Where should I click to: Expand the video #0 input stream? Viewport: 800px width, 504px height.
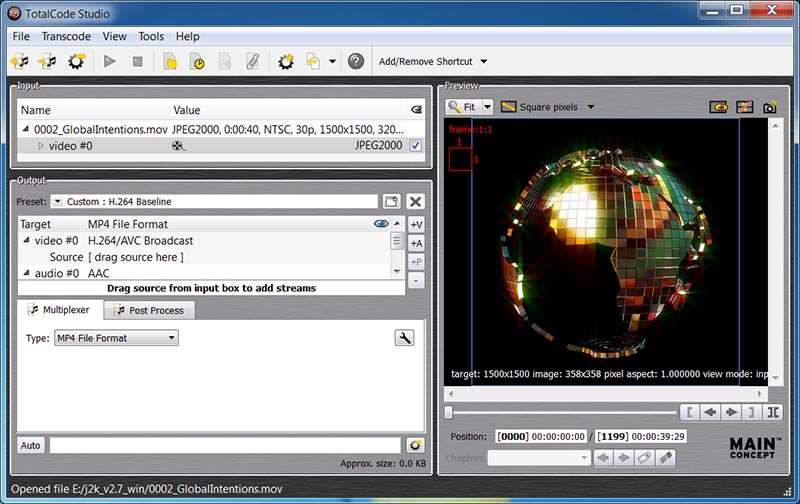coord(40,146)
